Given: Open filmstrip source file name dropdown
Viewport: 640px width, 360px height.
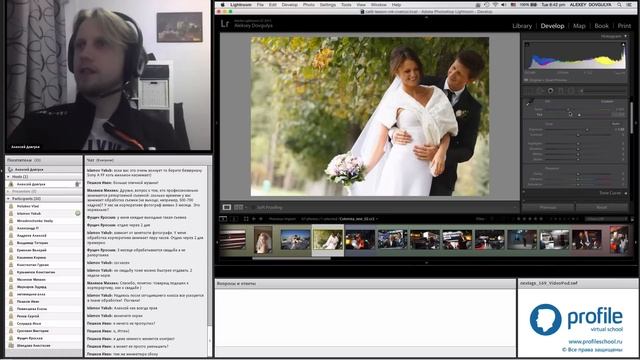Looking at the screenshot, I should (x=358, y=219).
